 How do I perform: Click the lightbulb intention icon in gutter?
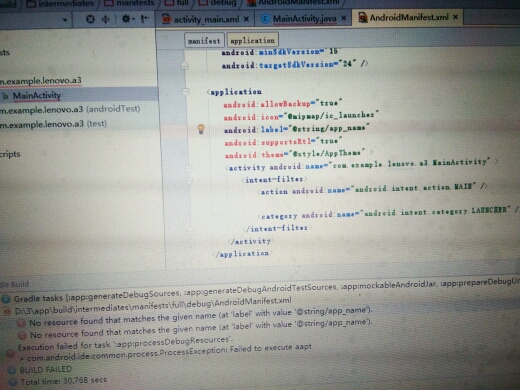pyautogui.click(x=201, y=129)
